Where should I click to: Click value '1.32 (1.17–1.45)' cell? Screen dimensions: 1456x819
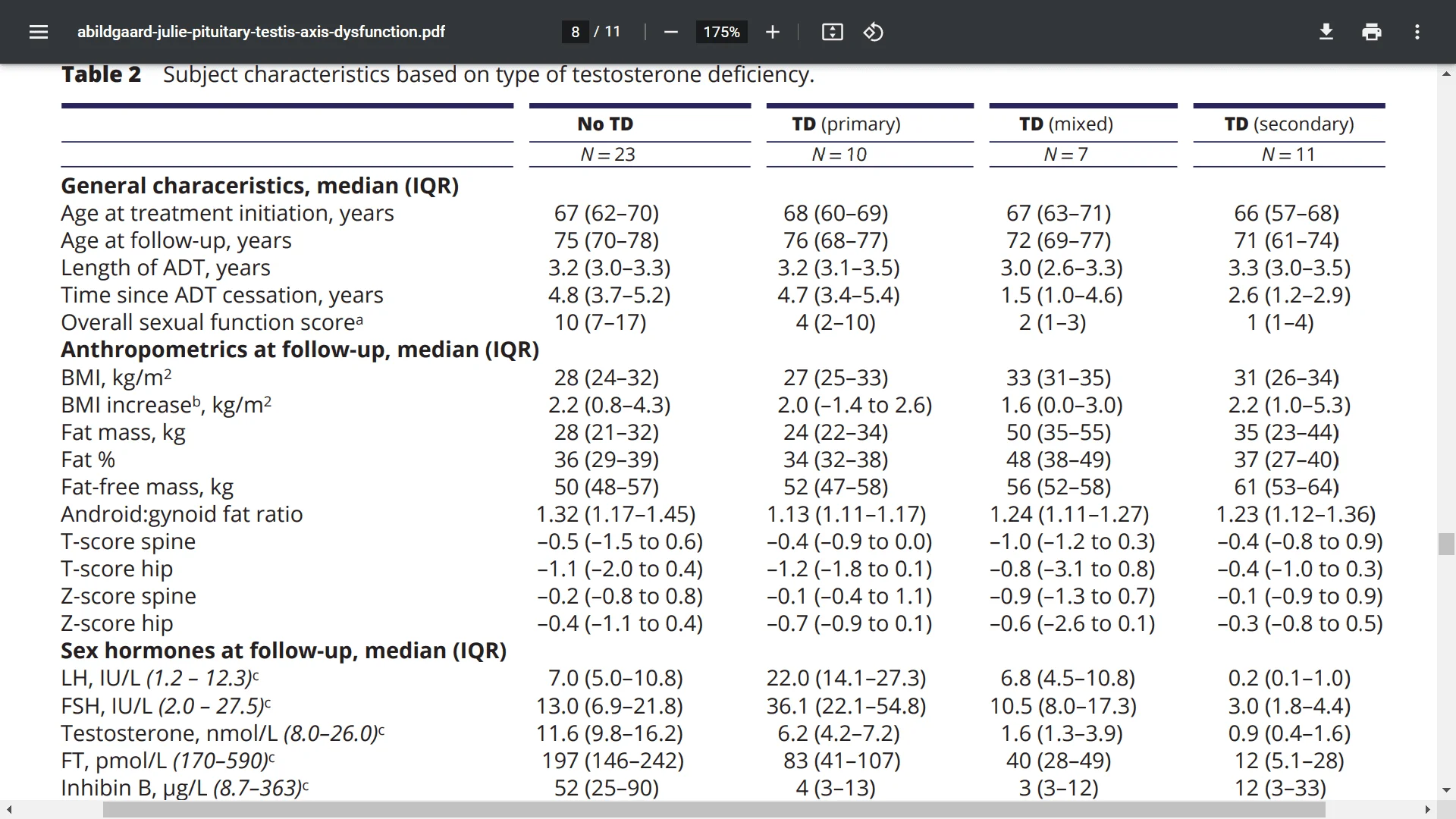click(616, 514)
